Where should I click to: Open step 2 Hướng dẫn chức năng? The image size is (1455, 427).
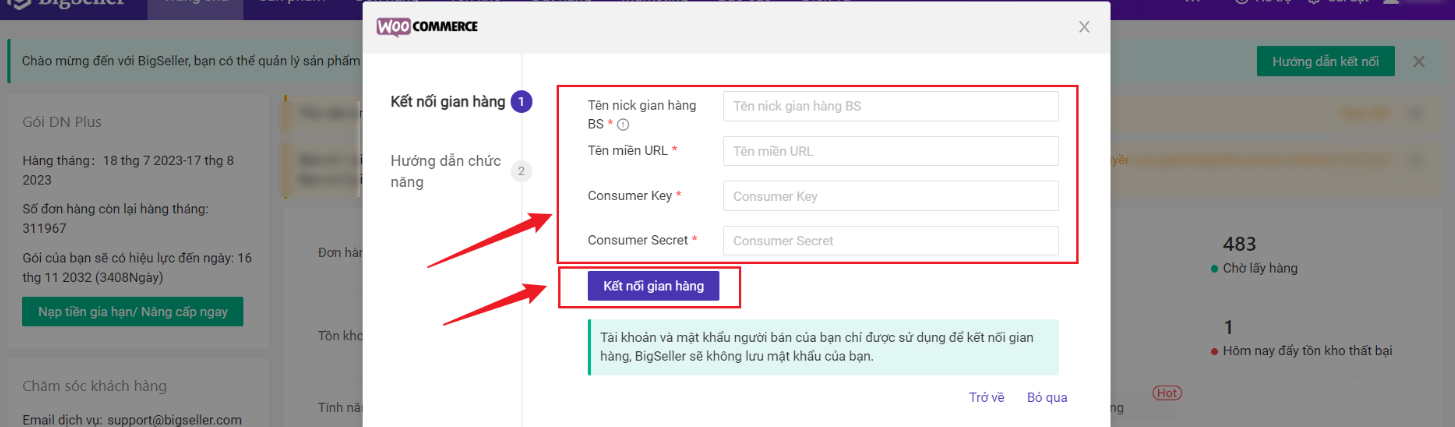pyautogui.click(x=461, y=171)
